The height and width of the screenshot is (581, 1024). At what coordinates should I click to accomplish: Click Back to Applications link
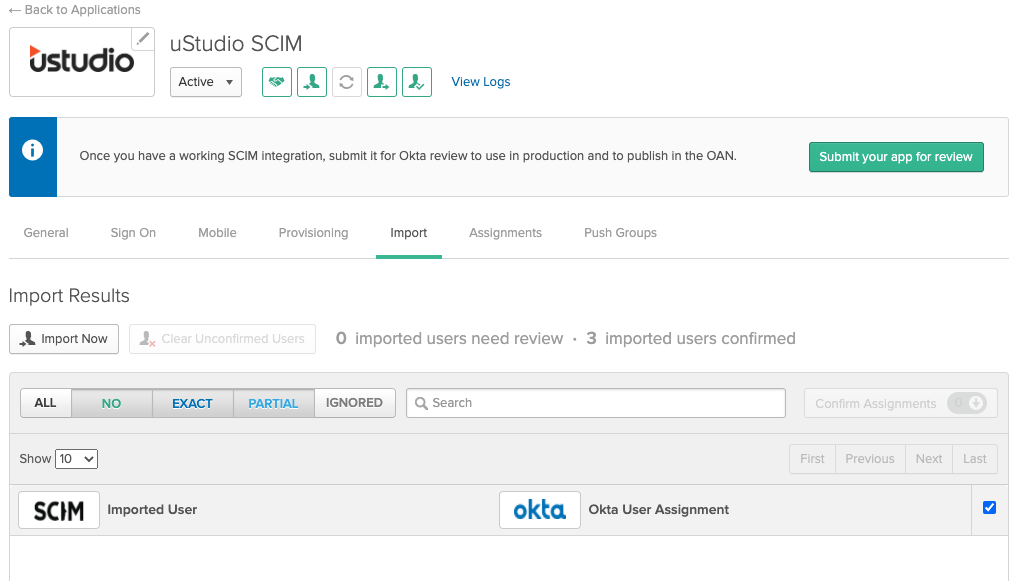[74, 10]
